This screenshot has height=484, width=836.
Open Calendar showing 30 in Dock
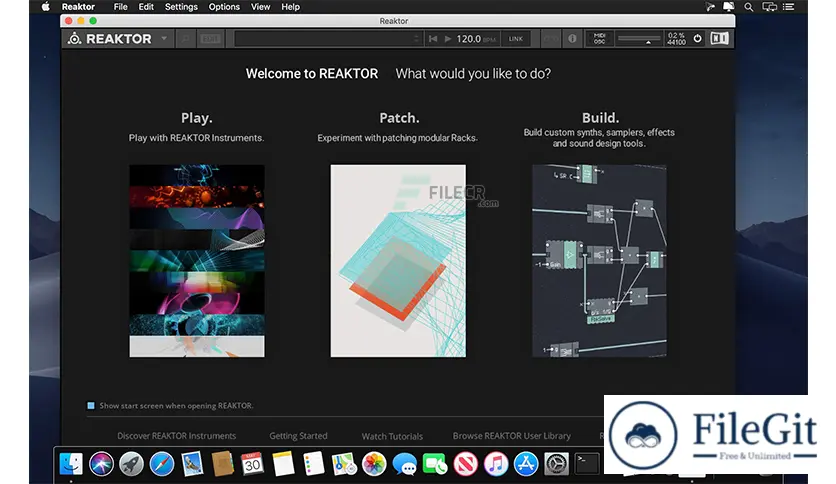point(253,464)
